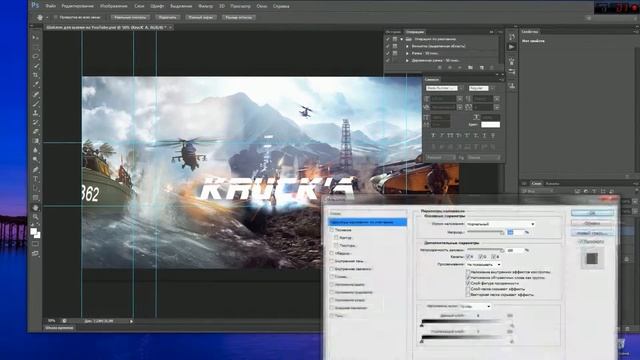The height and width of the screenshot is (360, 640).
Task: Switch to the История tab
Action: [393, 32]
